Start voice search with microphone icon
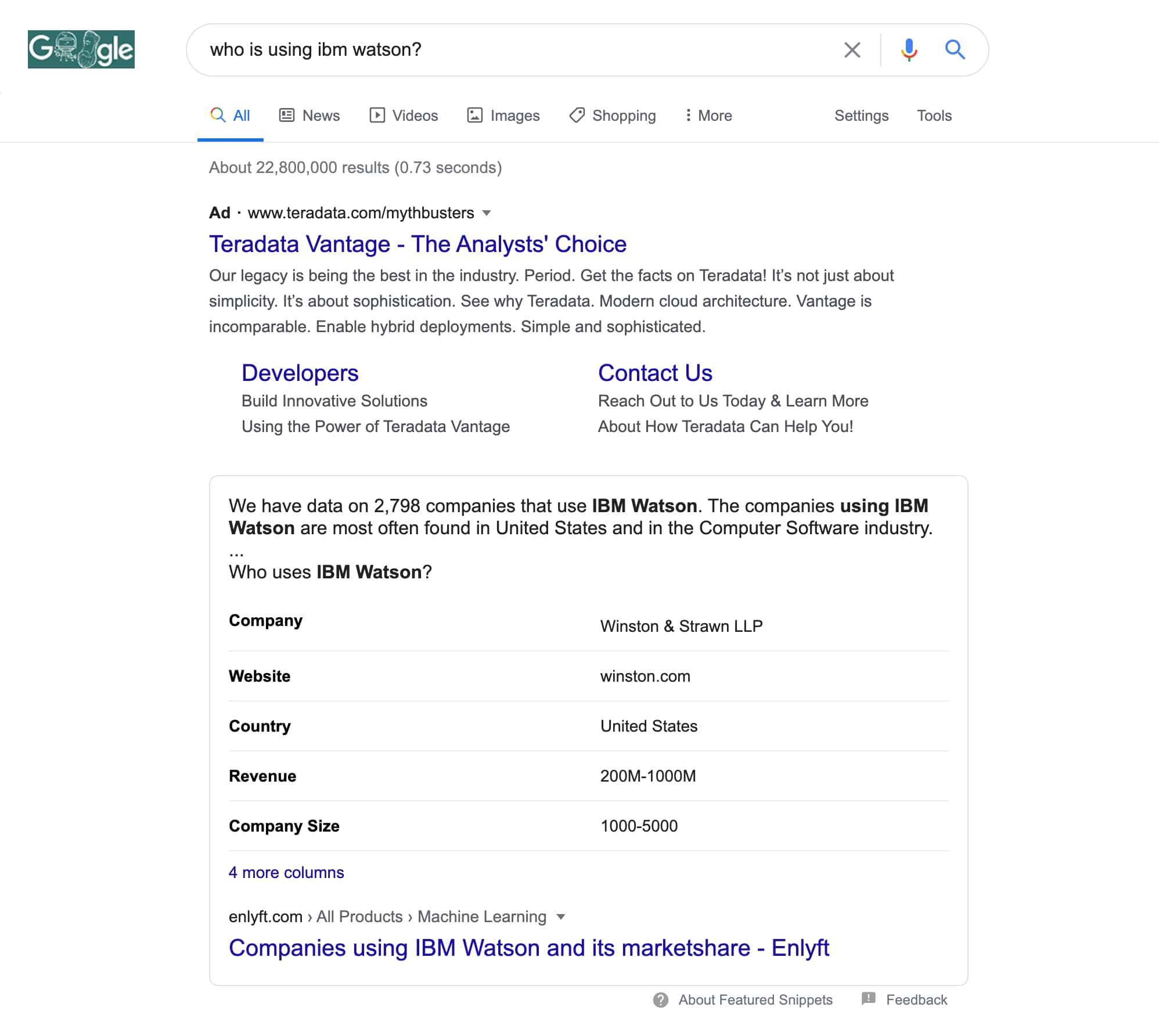 909,50
